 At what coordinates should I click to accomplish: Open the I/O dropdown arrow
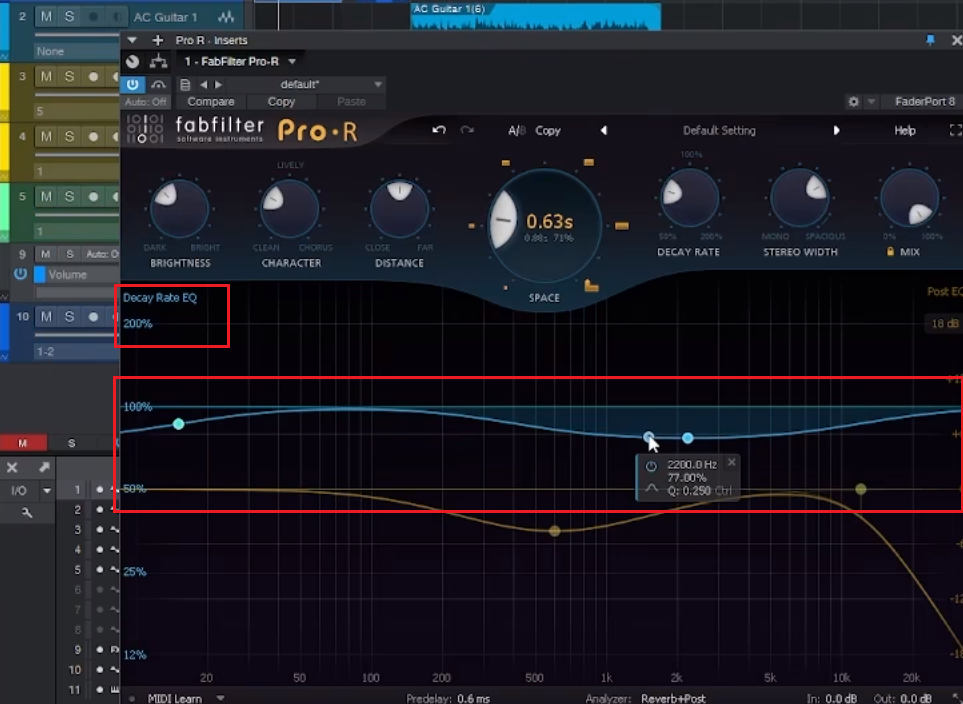pyautogui.click(x=47, y=490)
